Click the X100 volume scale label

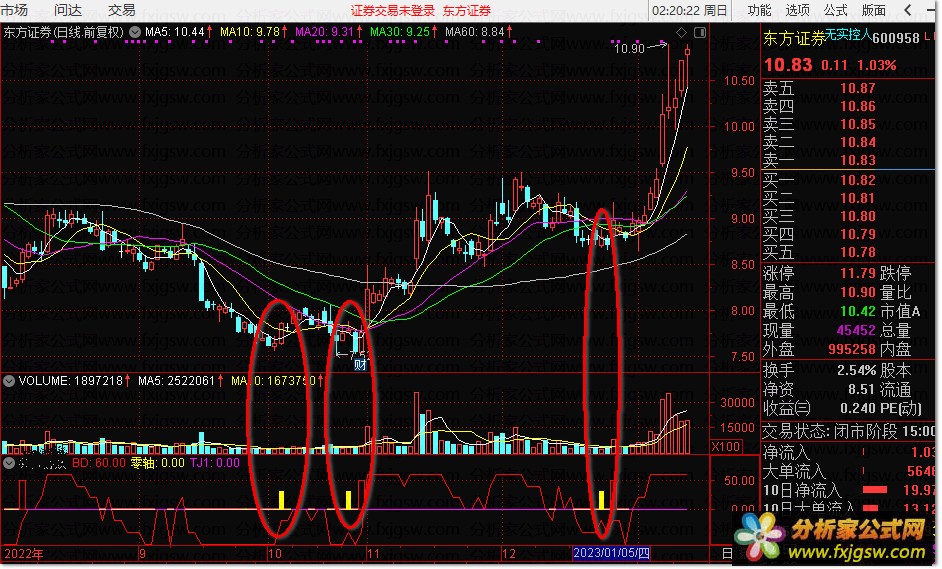coord(725,446)
